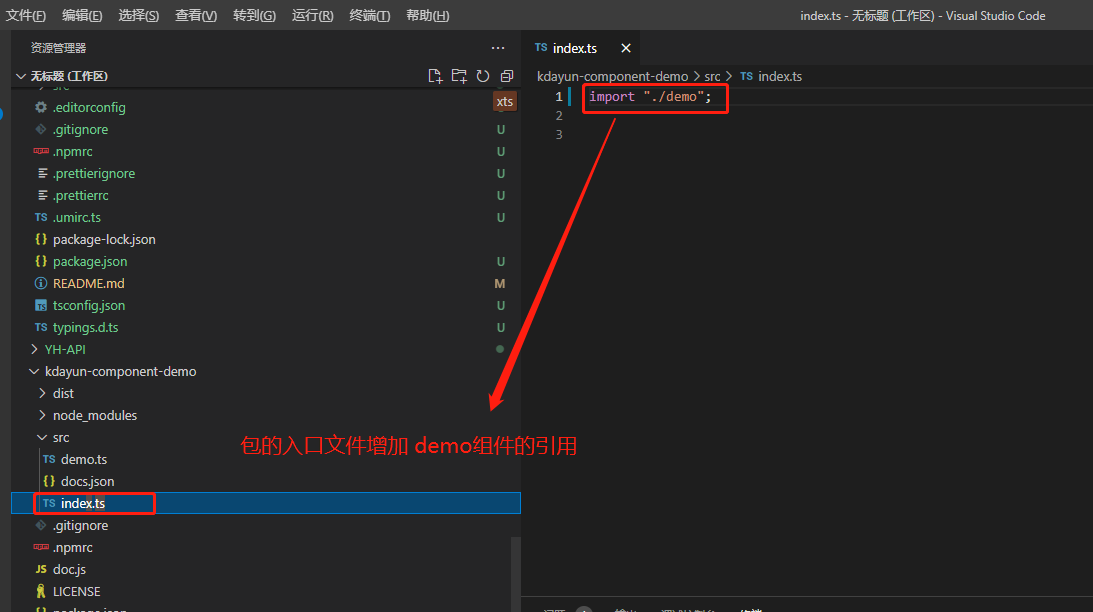Open the 文件 (File) menu
Screen dimensions: 1093x612
(26, 16)
